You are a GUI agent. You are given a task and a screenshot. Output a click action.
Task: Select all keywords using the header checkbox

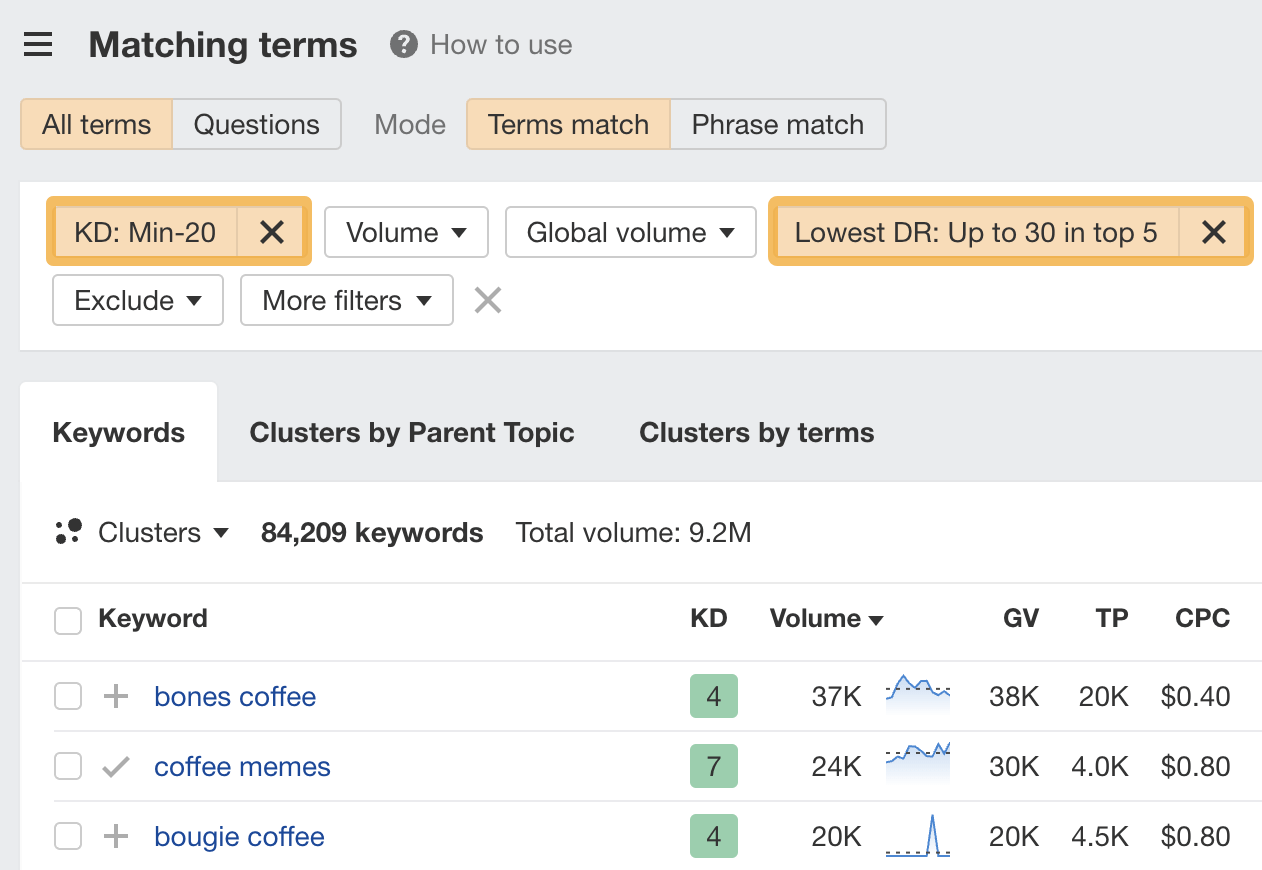pyautogui.click(x=67, y=619)
